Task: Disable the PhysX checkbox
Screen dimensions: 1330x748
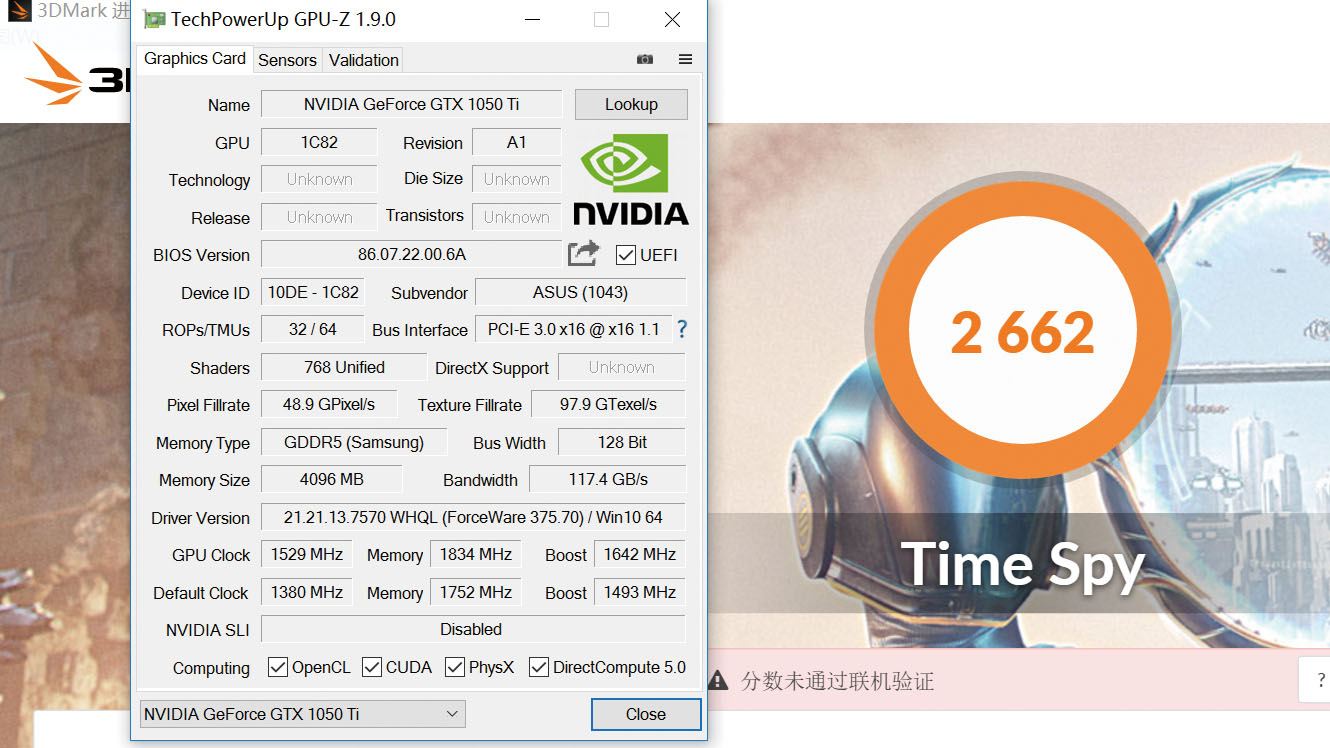Action: pyautogui.click(x=455, y=666)
